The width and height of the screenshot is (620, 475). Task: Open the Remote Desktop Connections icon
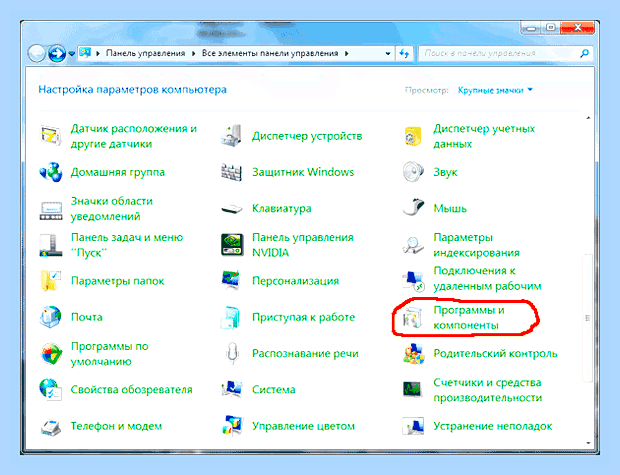pyautogui.click(x=413, y=280)
